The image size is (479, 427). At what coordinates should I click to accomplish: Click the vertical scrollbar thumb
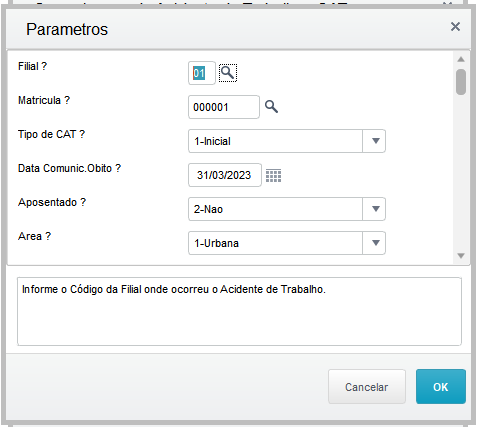[x=461, y=82]
